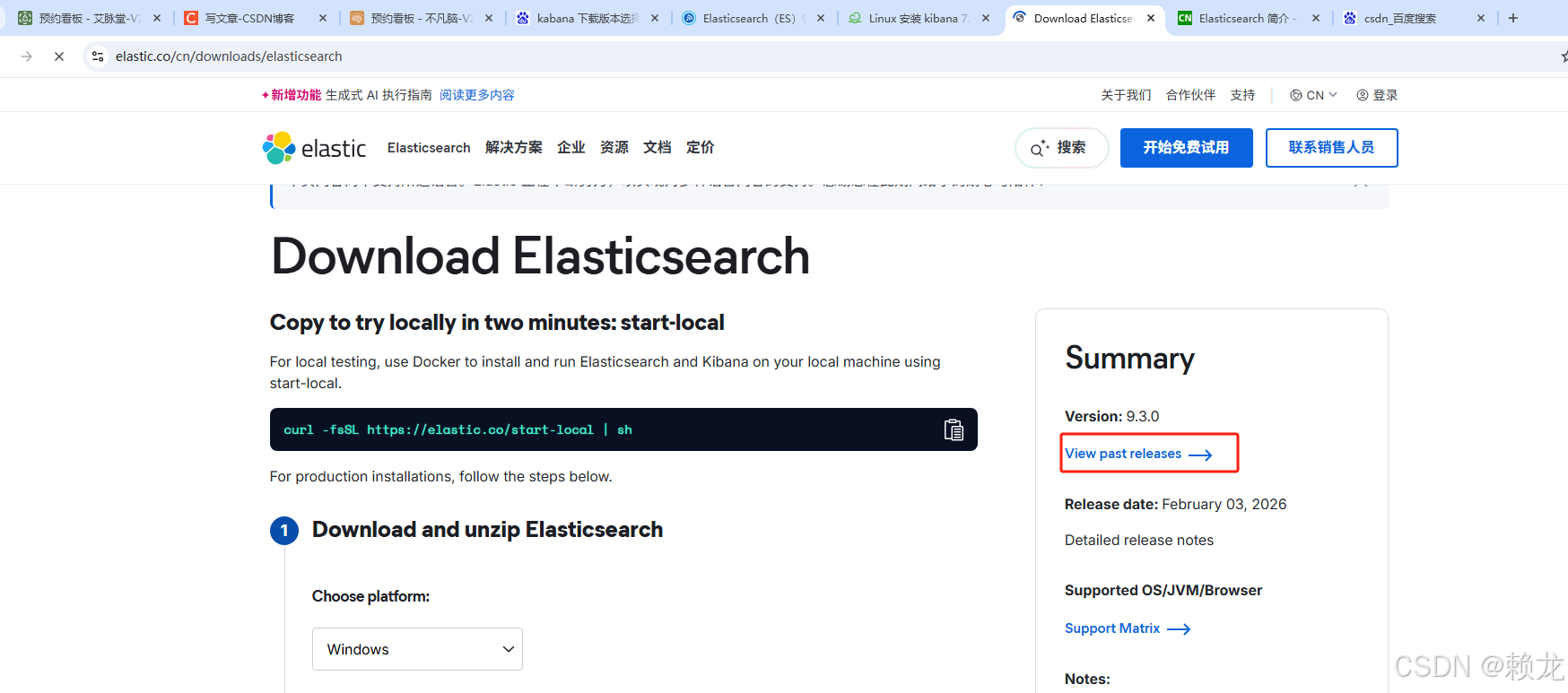Click the Download Elasticsearch heading
Screen dimensions: 1568x693
click(540, 256)
